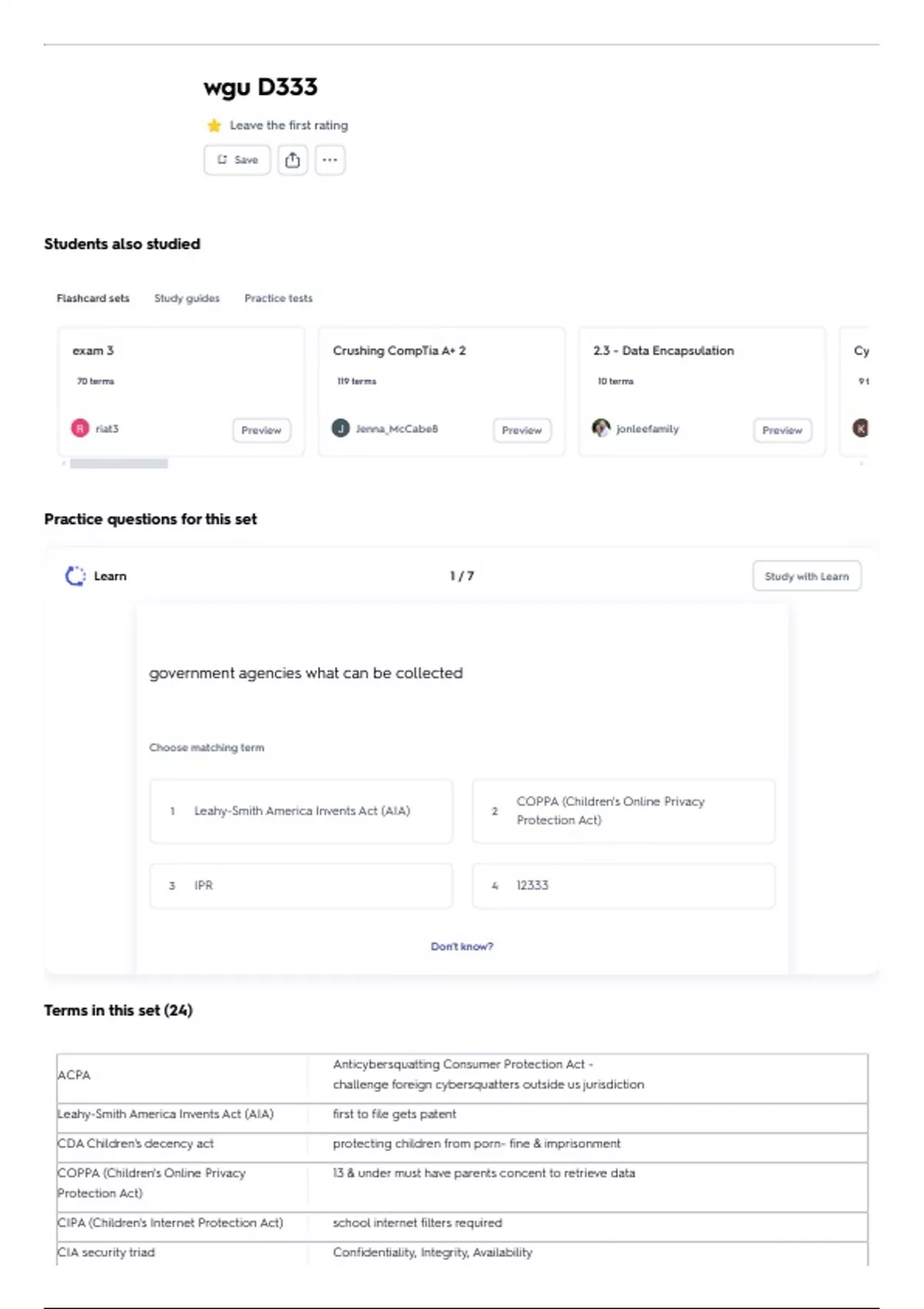The height and width of the screenshot is (1309, 924).
Task: Choose answer option COPPA
Action: (x=623, y=811)
